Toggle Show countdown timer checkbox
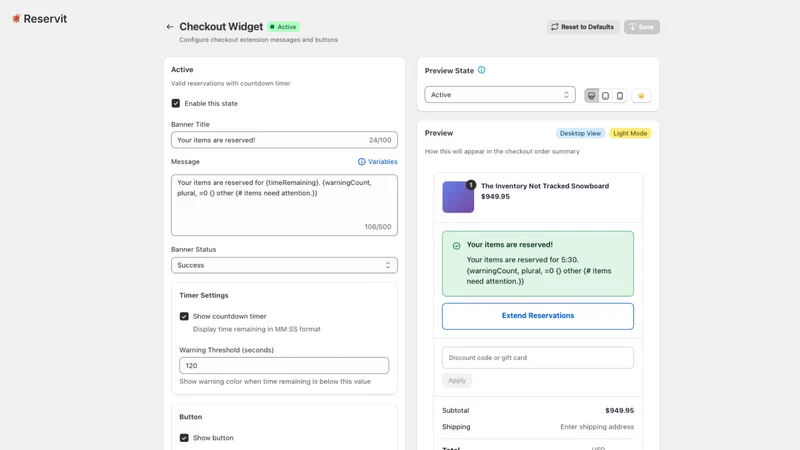This screenshot has height=450, width=800. click(x=184, y=316)
